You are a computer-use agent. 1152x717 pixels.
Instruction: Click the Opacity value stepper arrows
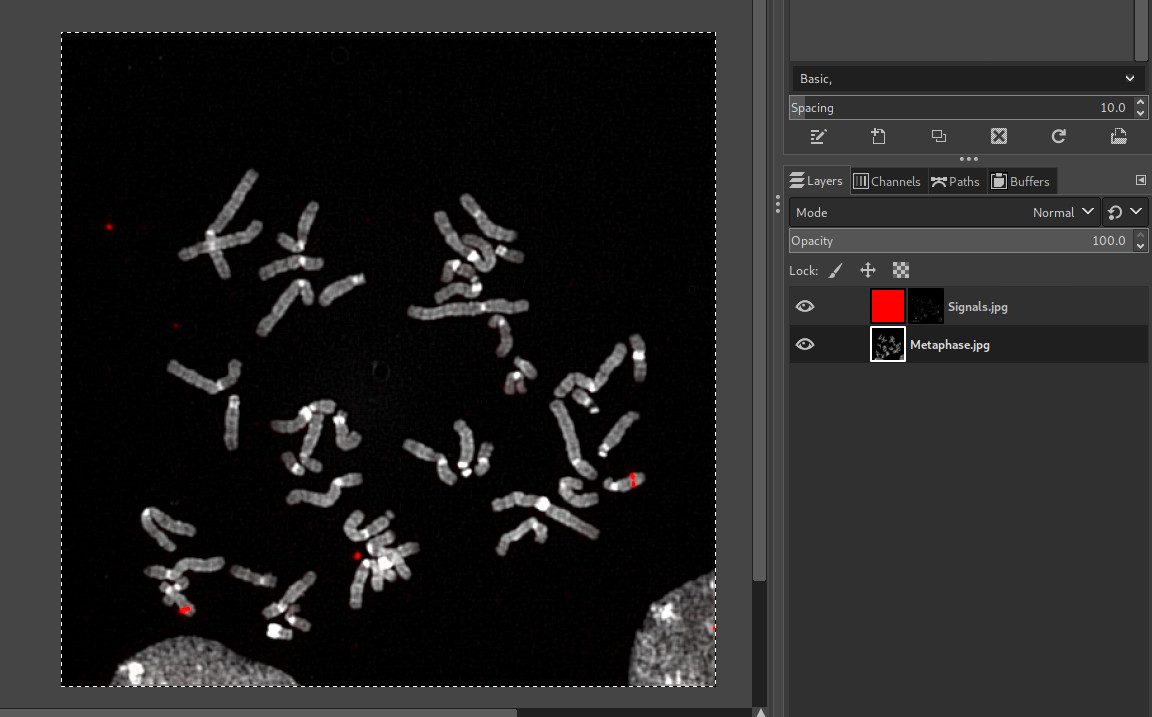[1140, 241]
